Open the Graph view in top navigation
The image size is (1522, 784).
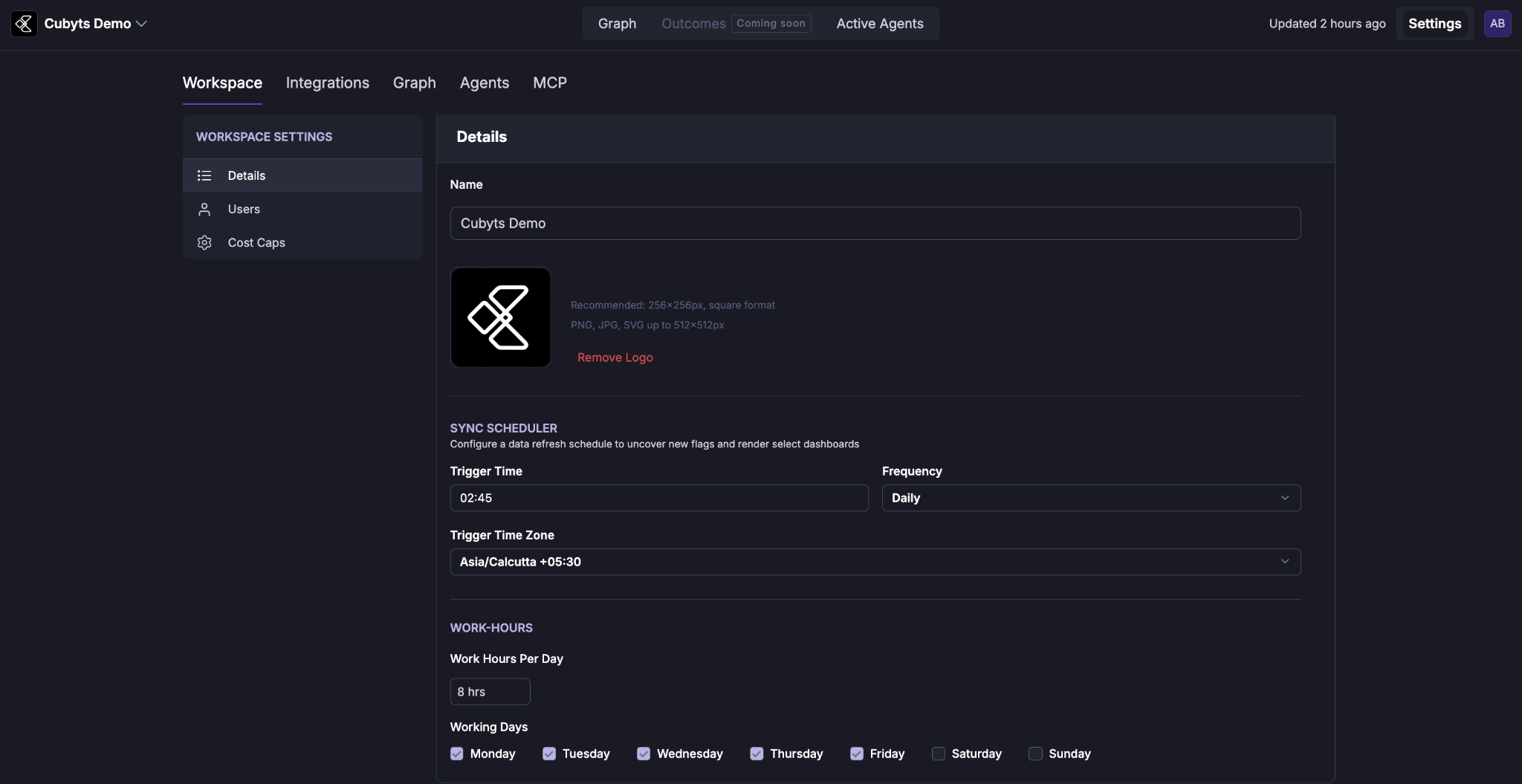tap(617, 24)
